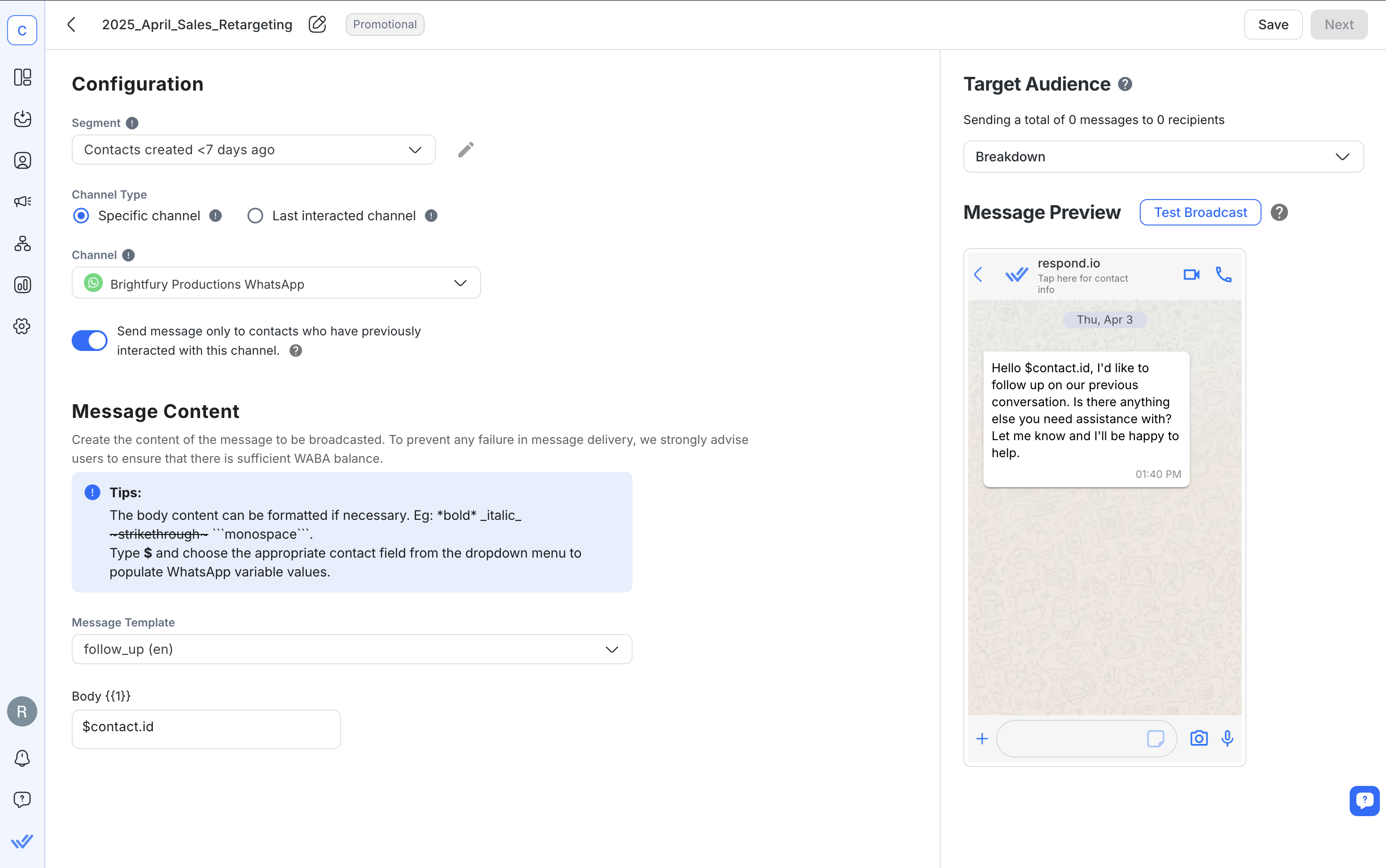
Task: Open the Inbox messages icon in sidebar
Action: tap(22, 119)
